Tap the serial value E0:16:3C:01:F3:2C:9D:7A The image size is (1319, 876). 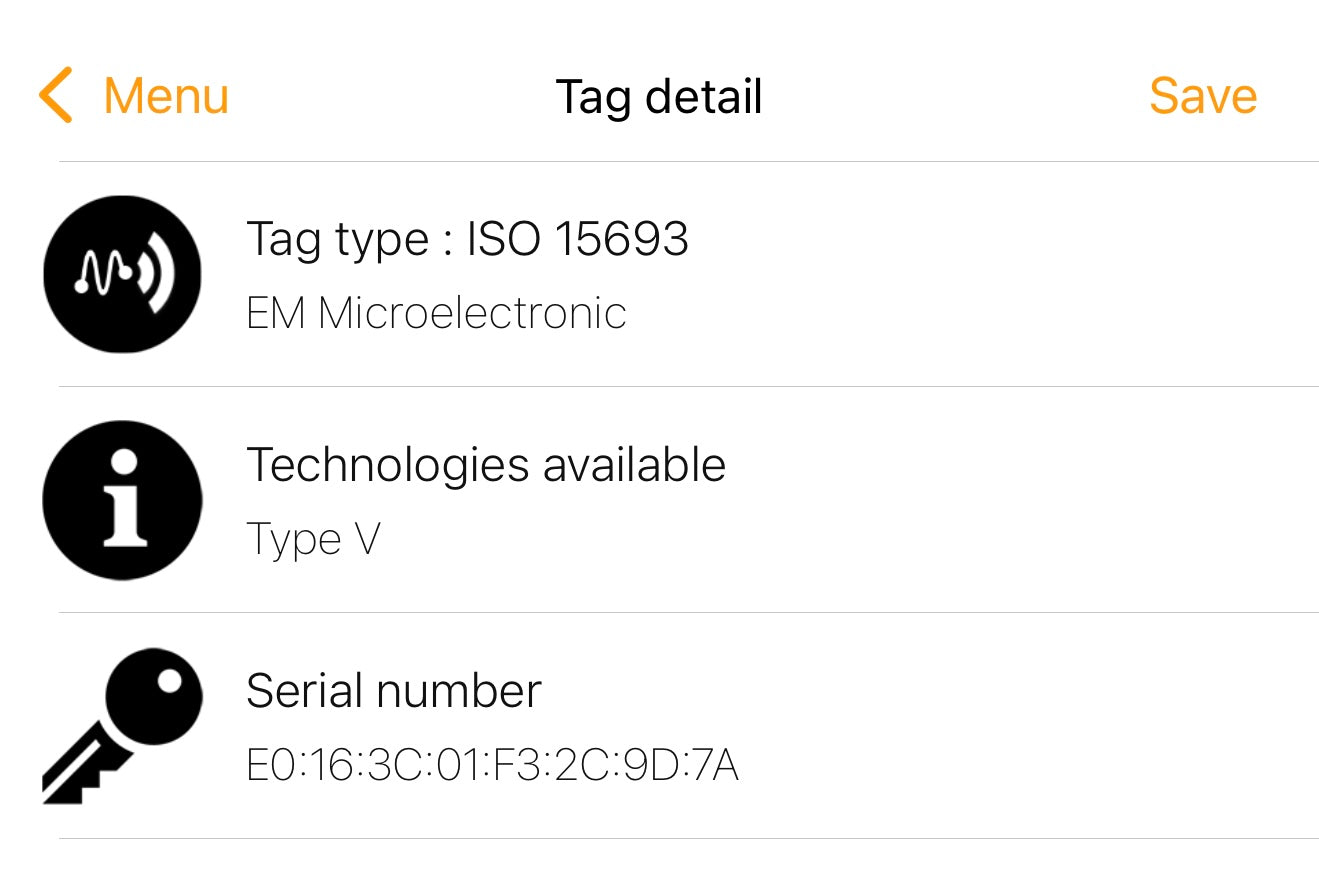click(x=492, y=766)
